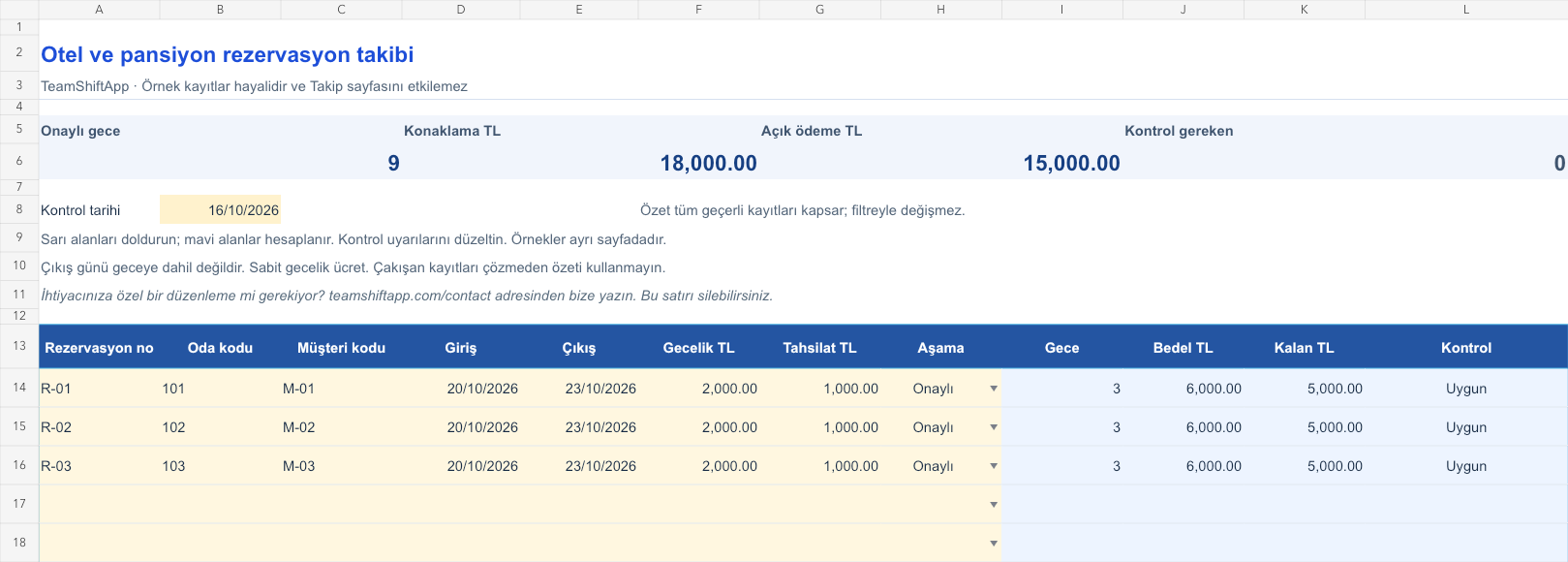Select the row 16 header number
The image size is (1568, 562).
(x=19, y=465)
